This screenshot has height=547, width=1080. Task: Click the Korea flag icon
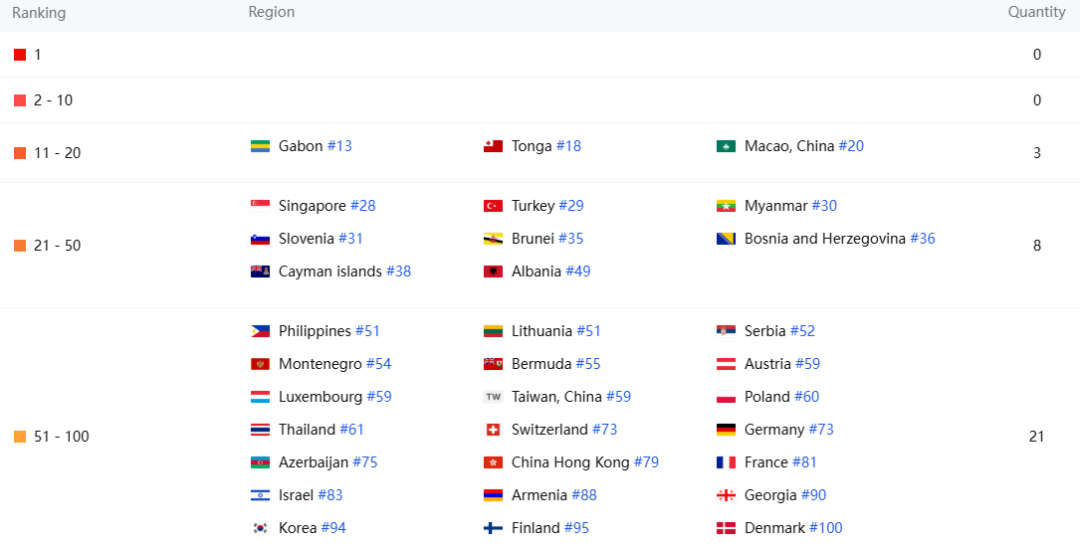tap(260, 528)
